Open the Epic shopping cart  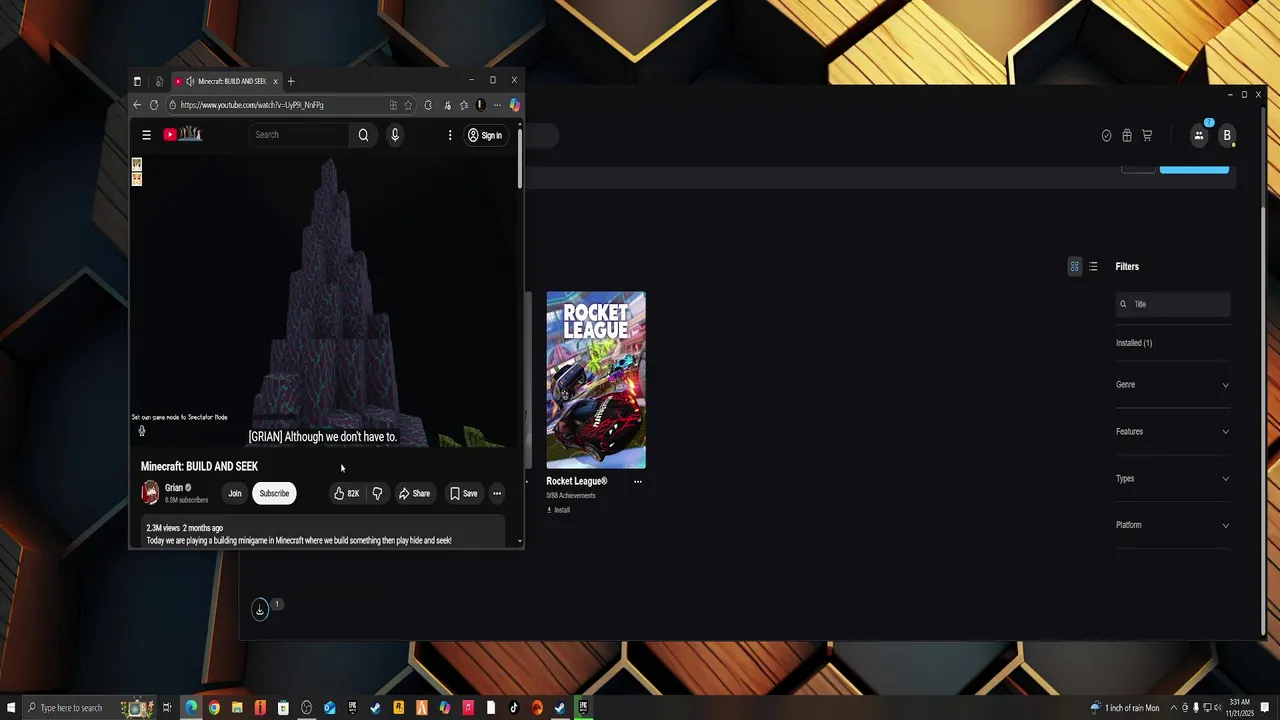pyautogui.click(x=1147, y=136)
